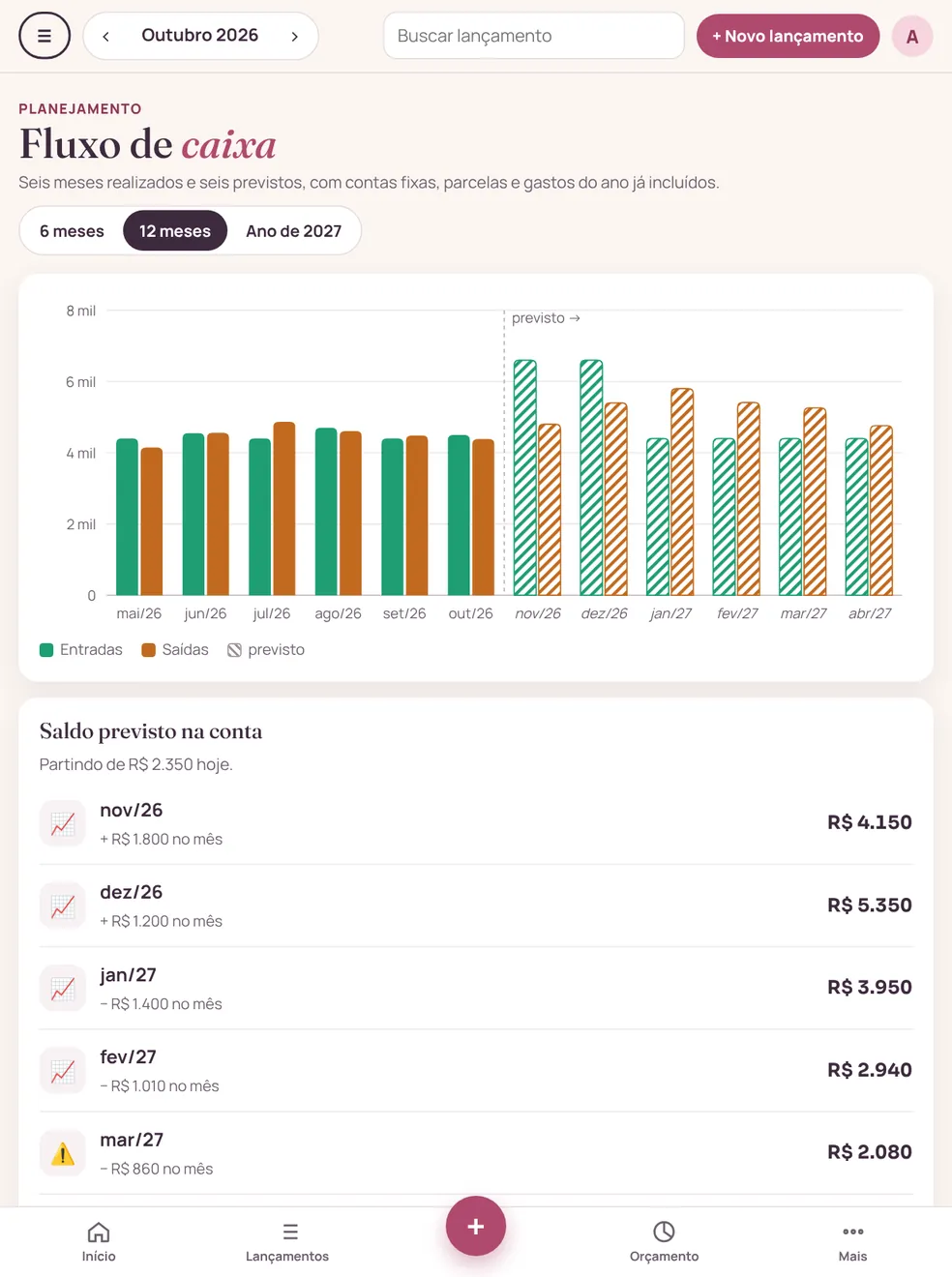
Task: Click the dez/26 striped green bar
Action: (x=591, y=478)
